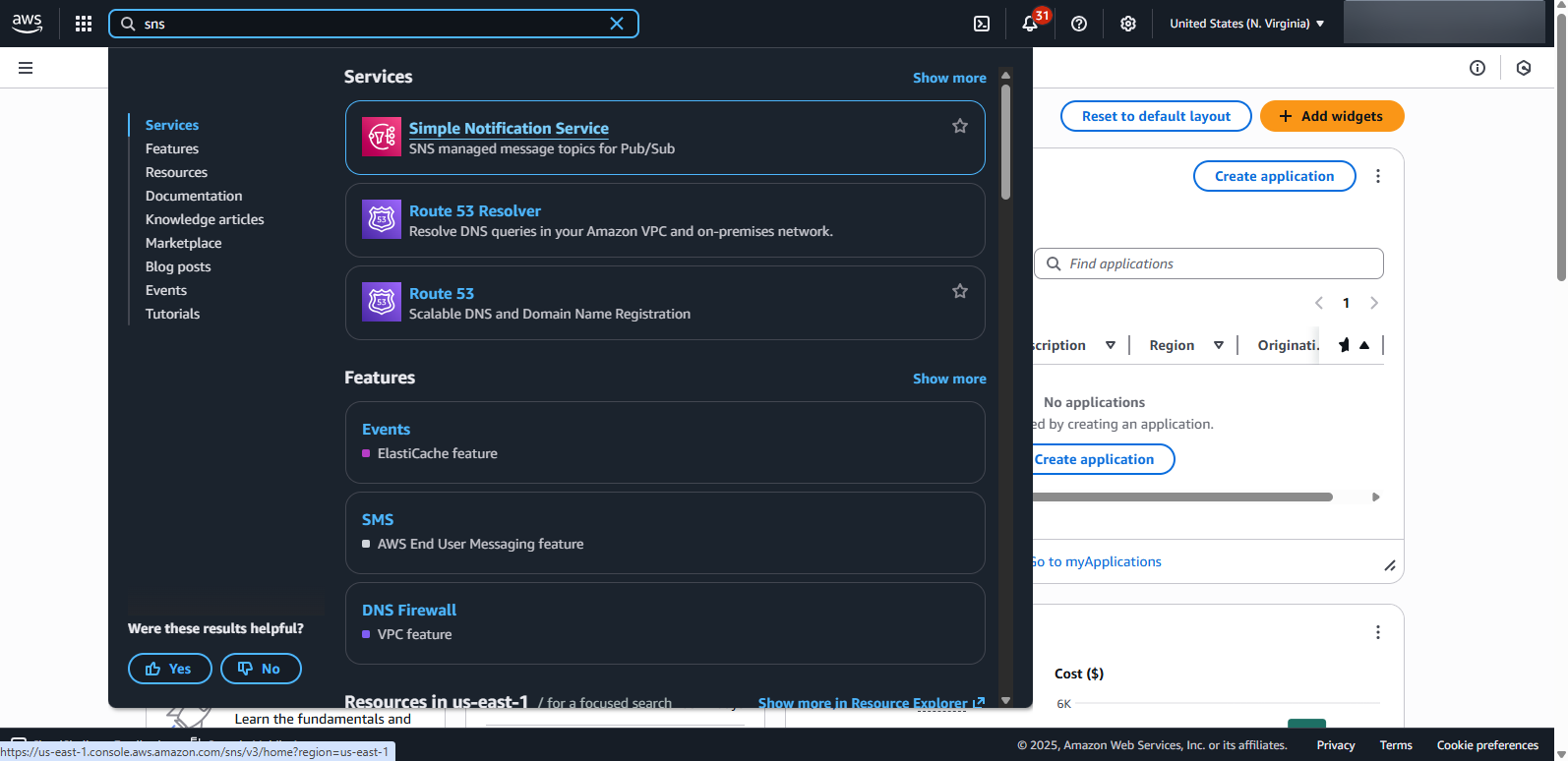The height and width of the screenshot is (761, 1568).
Task: Clear the sns search text
Action: click(617, 24)
